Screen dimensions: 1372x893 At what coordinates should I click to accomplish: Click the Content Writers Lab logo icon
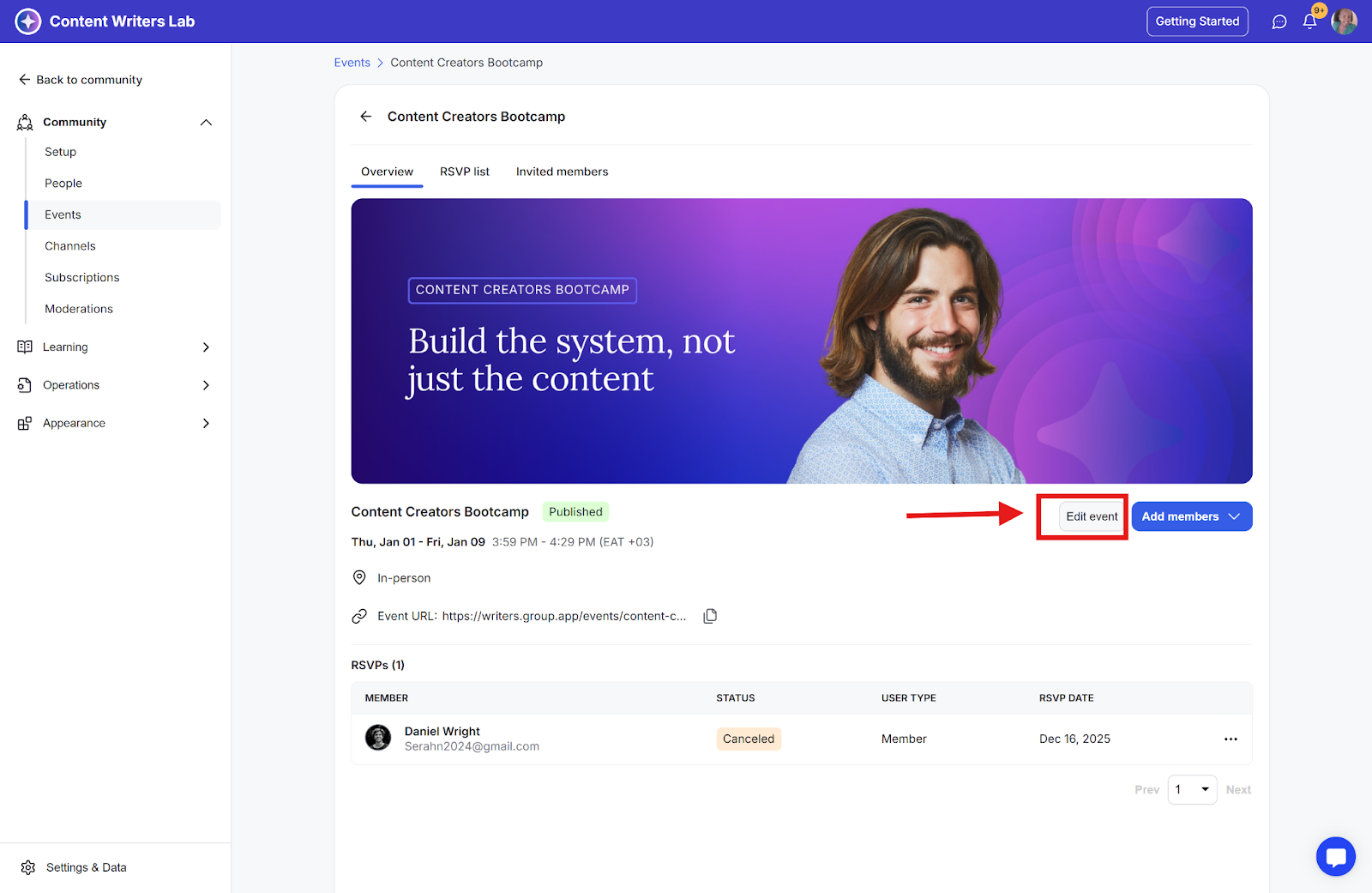pyautogui.click(x=28, y=21)
